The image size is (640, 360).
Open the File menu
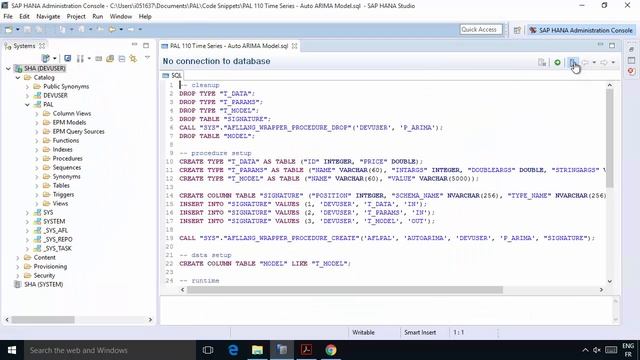[x=8, y=16]
